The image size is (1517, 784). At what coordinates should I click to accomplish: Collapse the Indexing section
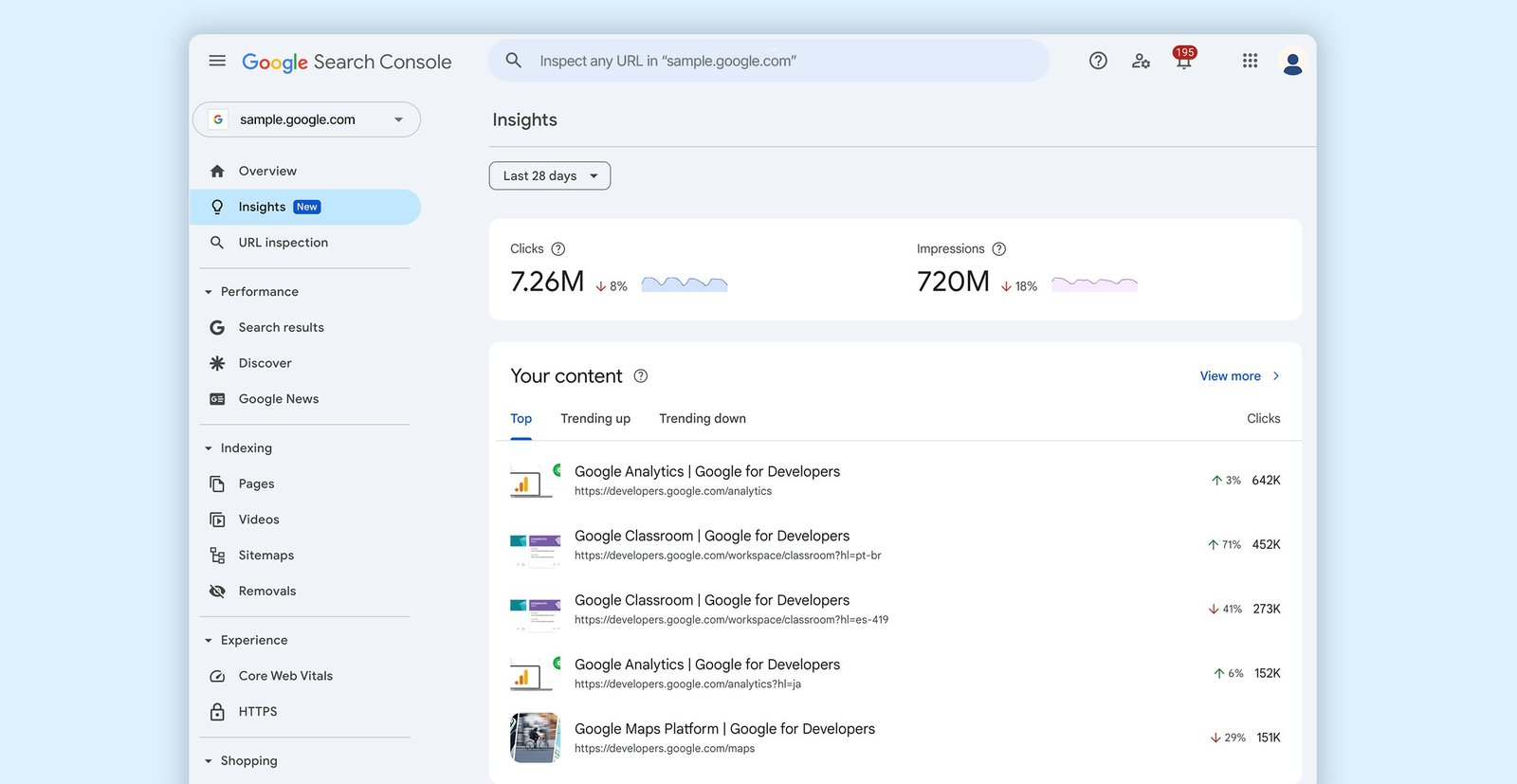(x=209, y=448)
